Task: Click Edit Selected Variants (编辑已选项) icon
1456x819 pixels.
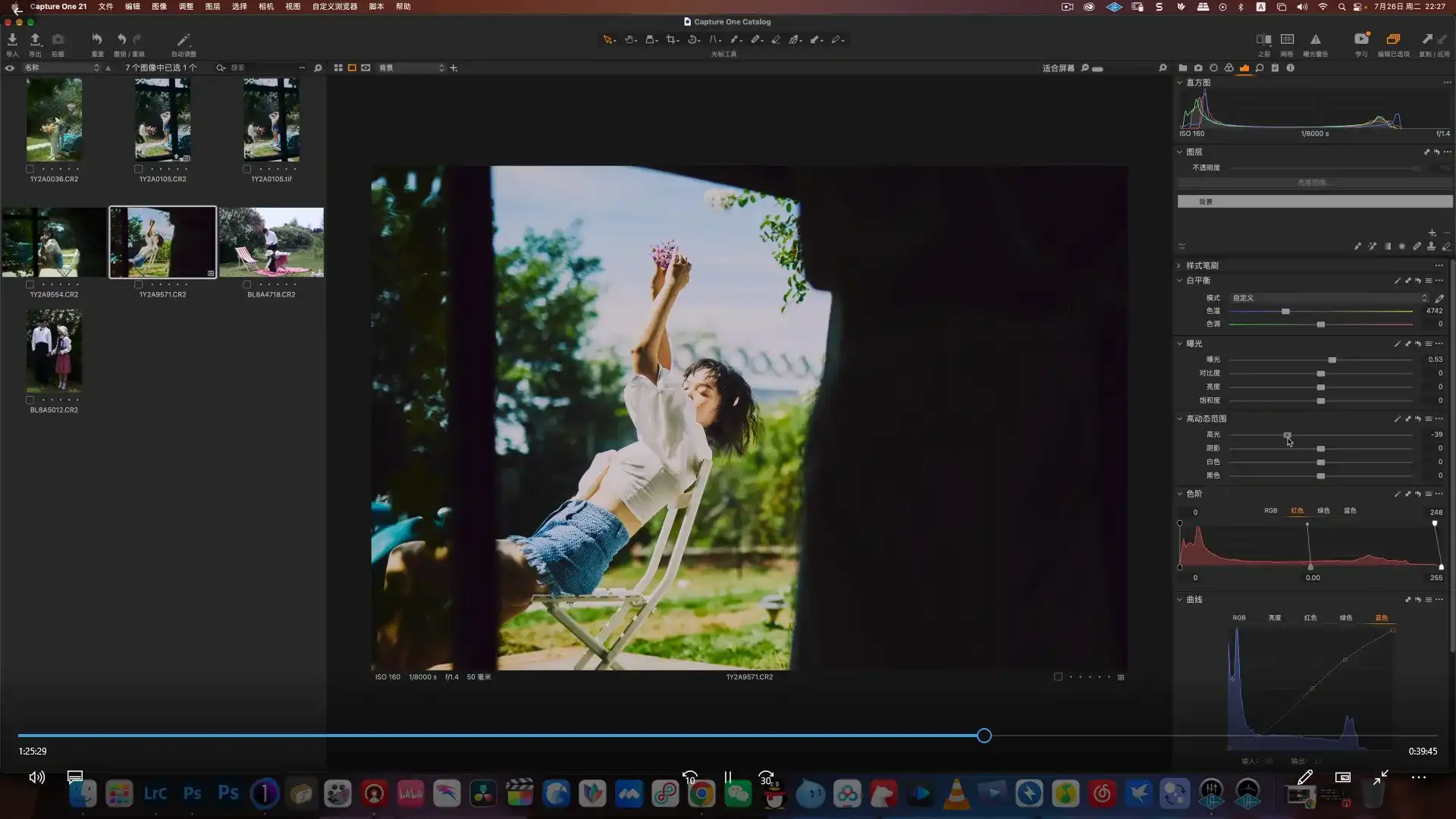Action: tap(1393, 39)
